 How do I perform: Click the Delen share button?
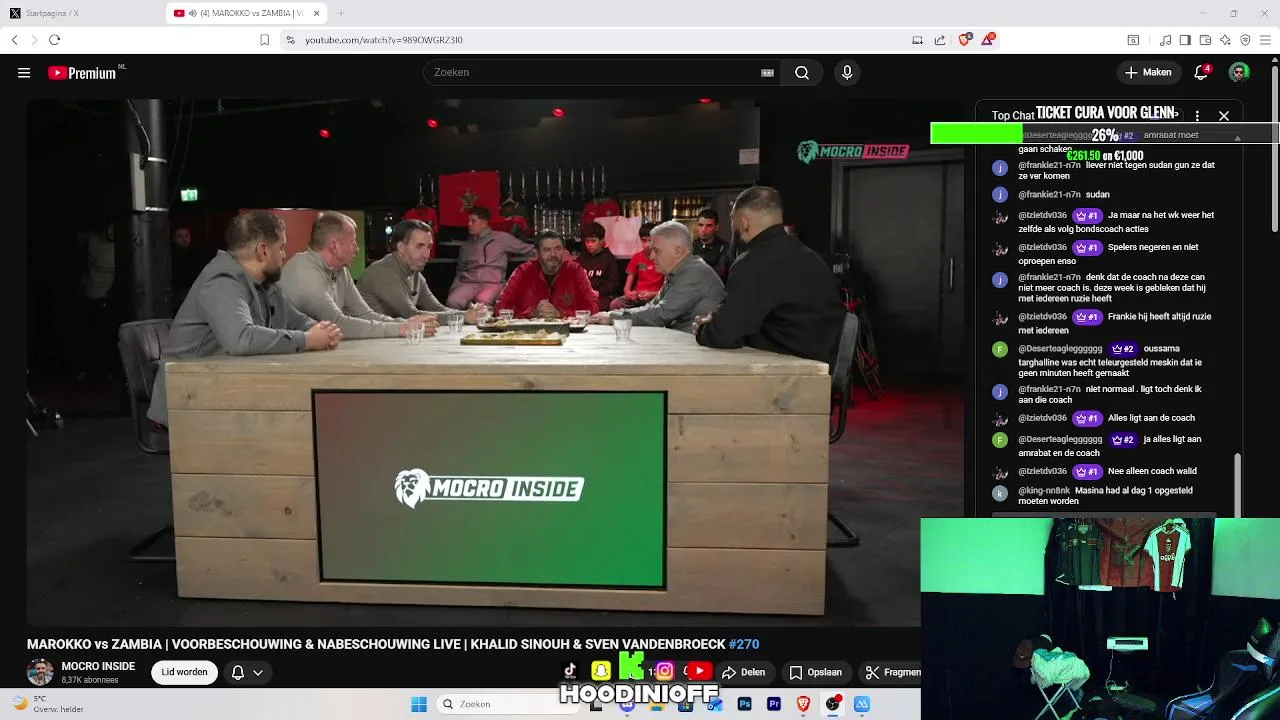pos(743,672)
